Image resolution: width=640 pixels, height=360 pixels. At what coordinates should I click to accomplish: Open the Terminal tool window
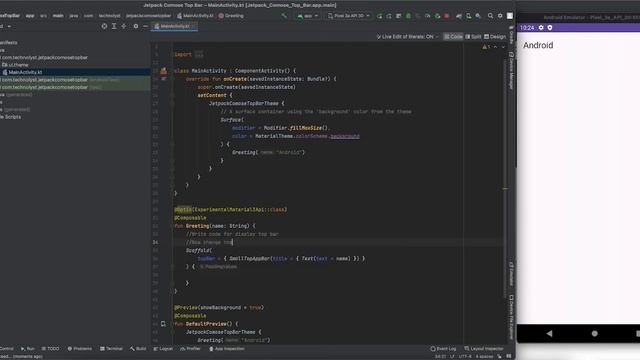[x=111, y=349]
